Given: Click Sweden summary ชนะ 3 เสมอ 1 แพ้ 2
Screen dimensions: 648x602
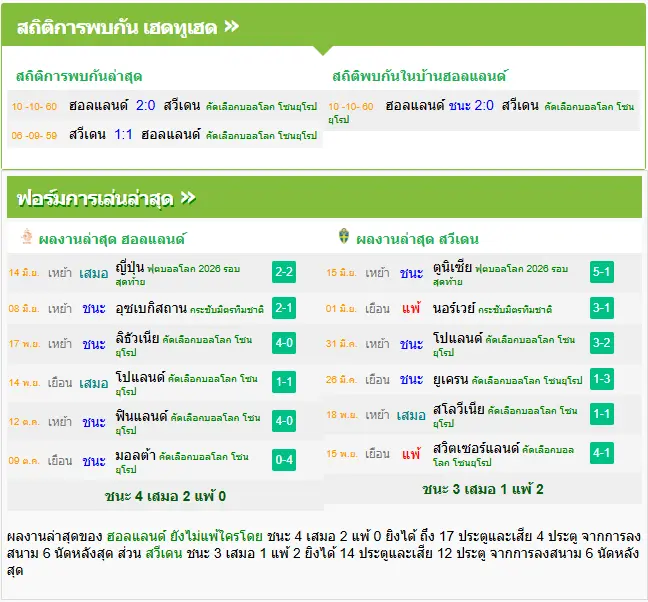Looking at the screenshot, I should click(483, 489).
